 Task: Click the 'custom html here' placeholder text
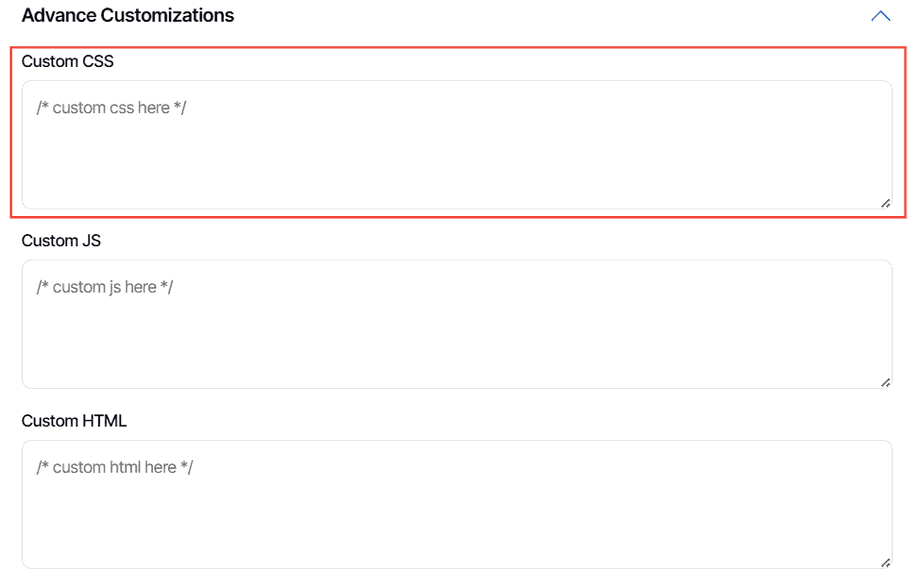click(x=114, y=467)
